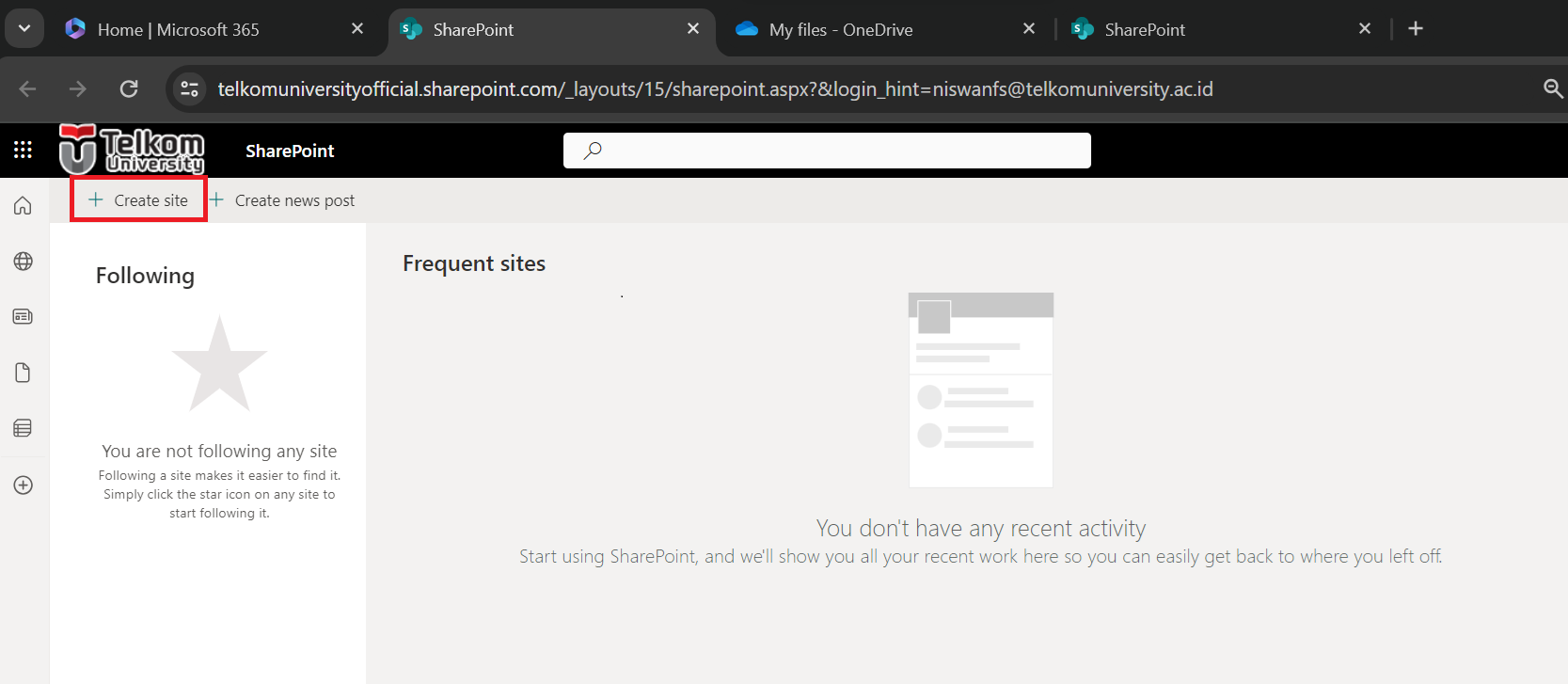
Task: Click the Telkom University logo
Action: (132, 150)
